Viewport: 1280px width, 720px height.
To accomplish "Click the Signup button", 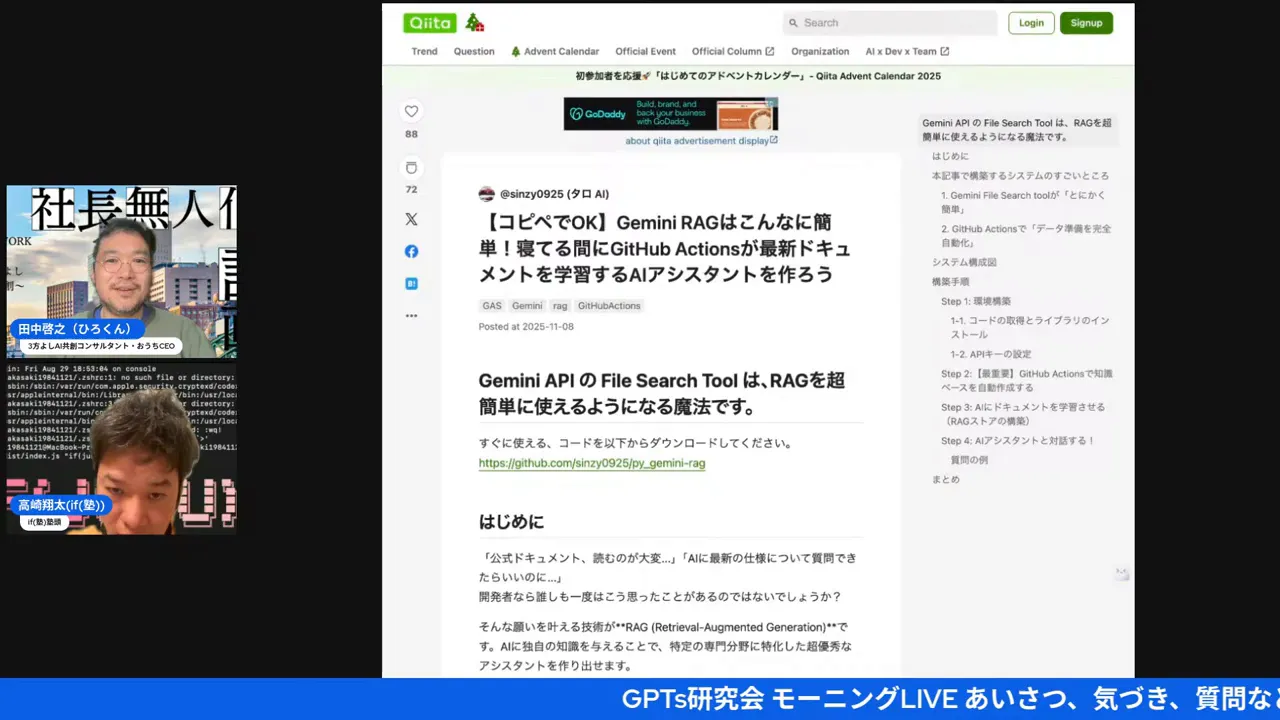I will pyautogui.click(x=1086, y=22).
